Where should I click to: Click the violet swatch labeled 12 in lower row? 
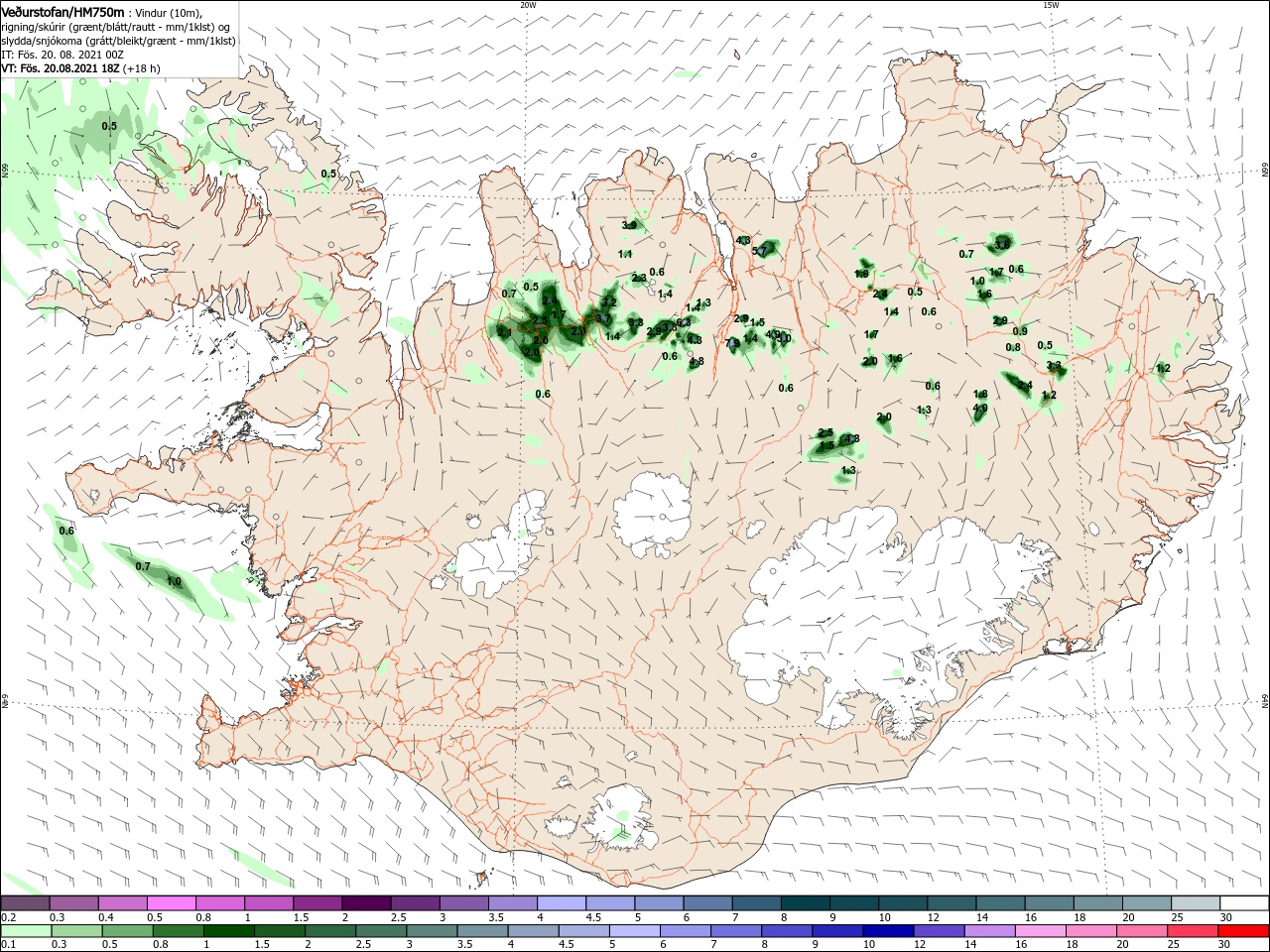(x=938, y=931)
